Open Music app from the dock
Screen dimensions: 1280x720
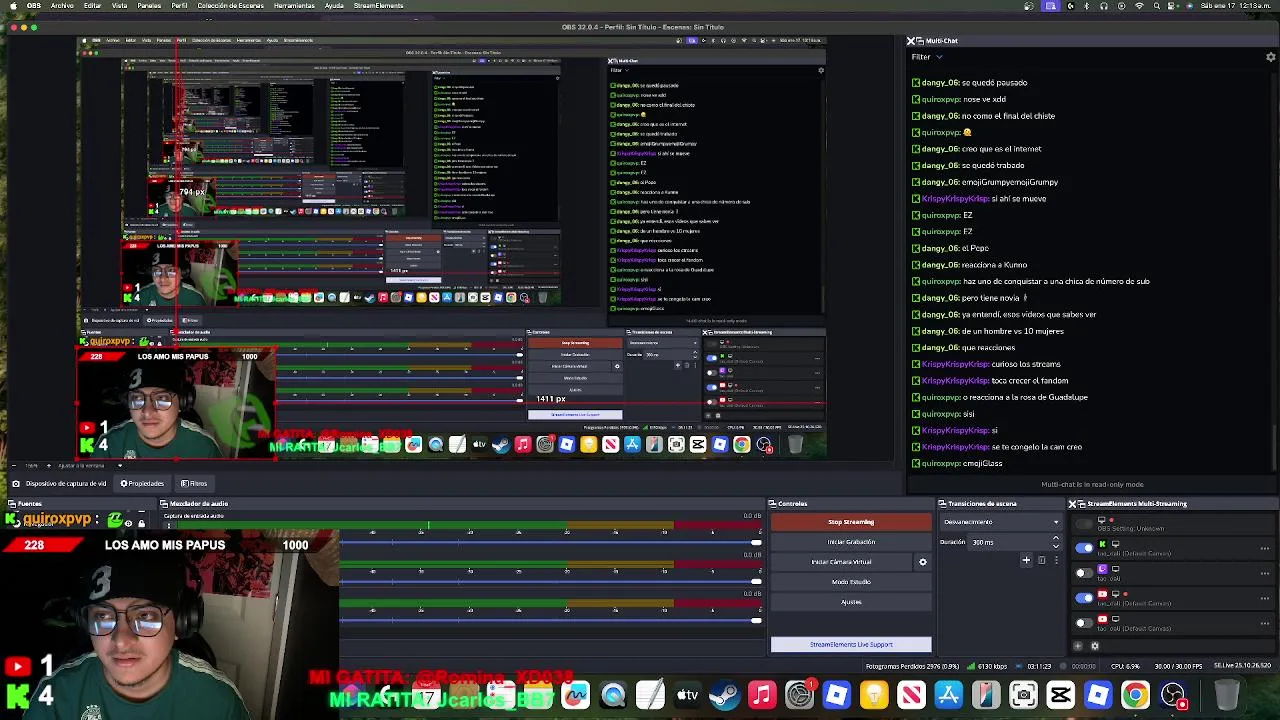(762, 695)
